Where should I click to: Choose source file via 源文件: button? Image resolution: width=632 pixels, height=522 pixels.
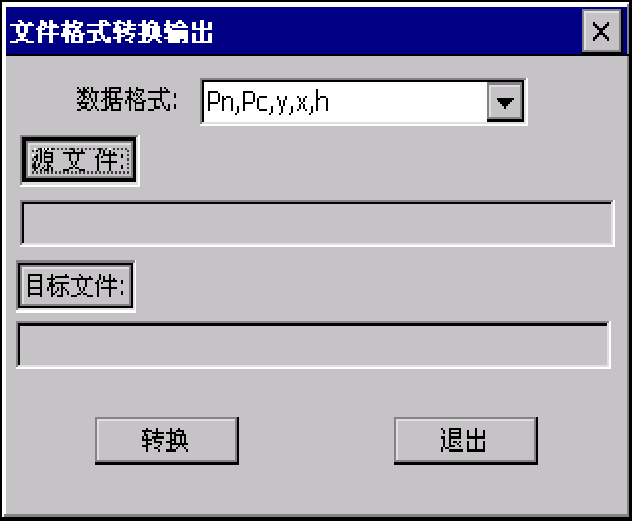[79, 160]
